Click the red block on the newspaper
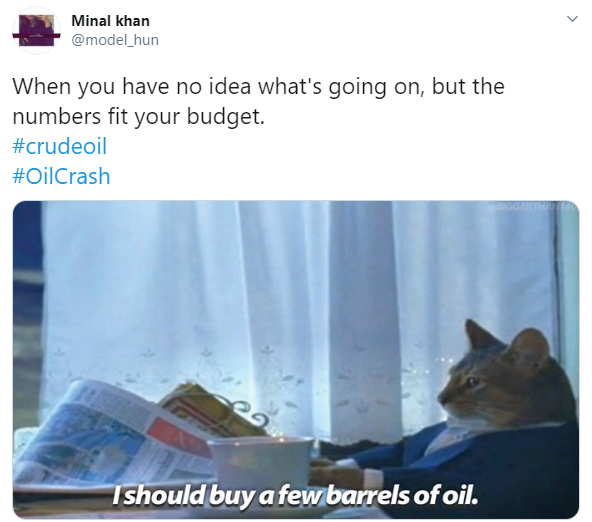Image resolution: width=592 pixels, height=522 pixels. (x=176, y=438)
